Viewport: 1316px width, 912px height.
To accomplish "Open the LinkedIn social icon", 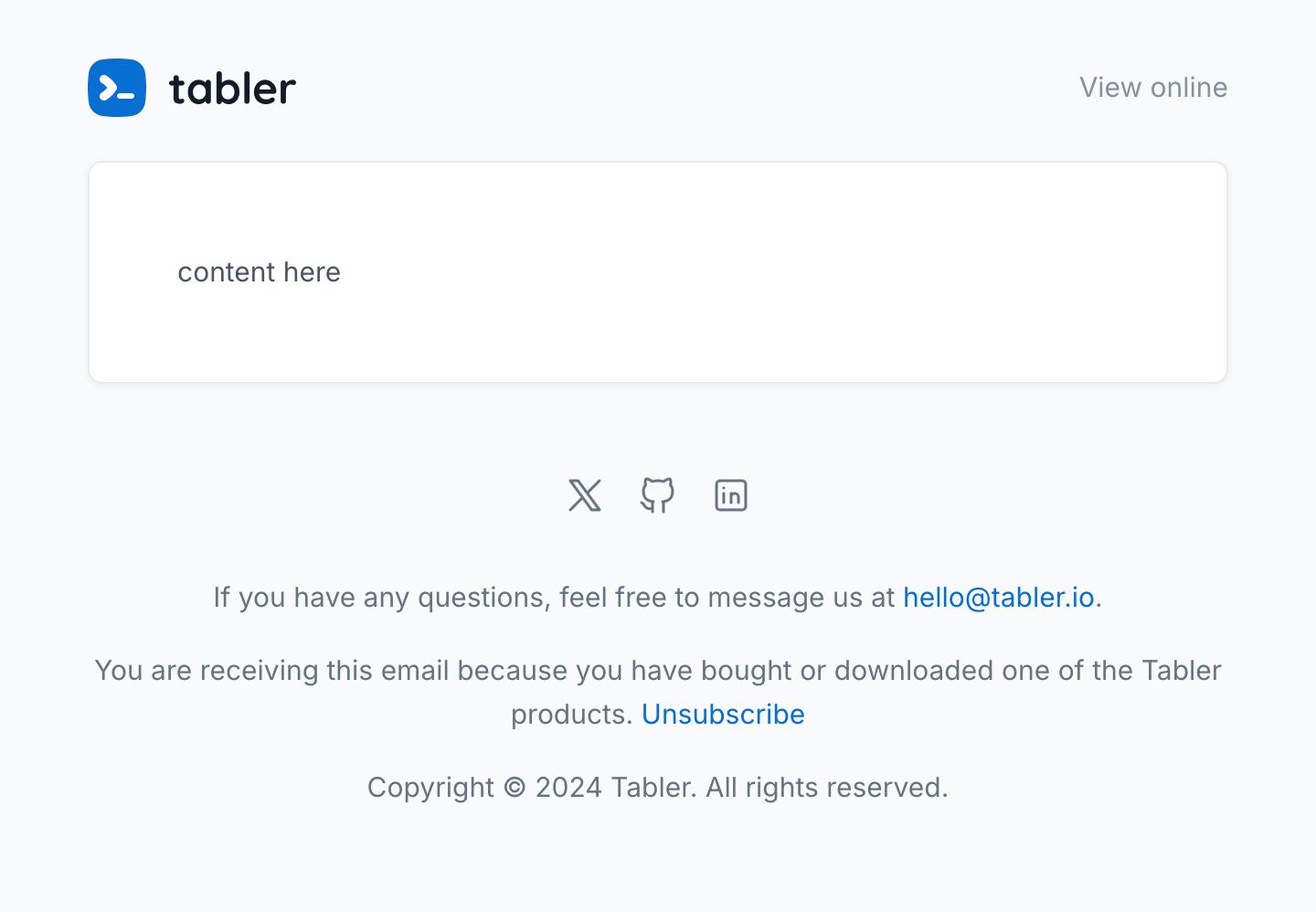I will click(x=730, y=495).
